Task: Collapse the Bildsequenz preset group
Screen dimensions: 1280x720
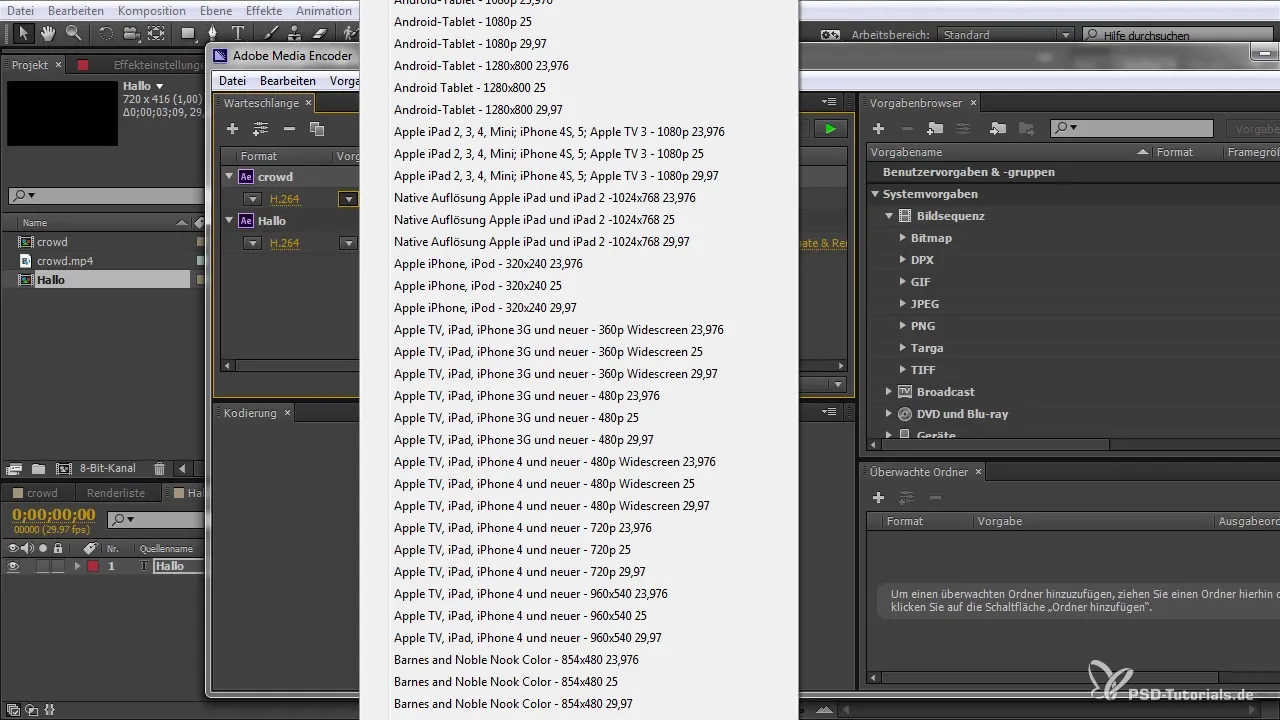Action: (x=889, y=216)
